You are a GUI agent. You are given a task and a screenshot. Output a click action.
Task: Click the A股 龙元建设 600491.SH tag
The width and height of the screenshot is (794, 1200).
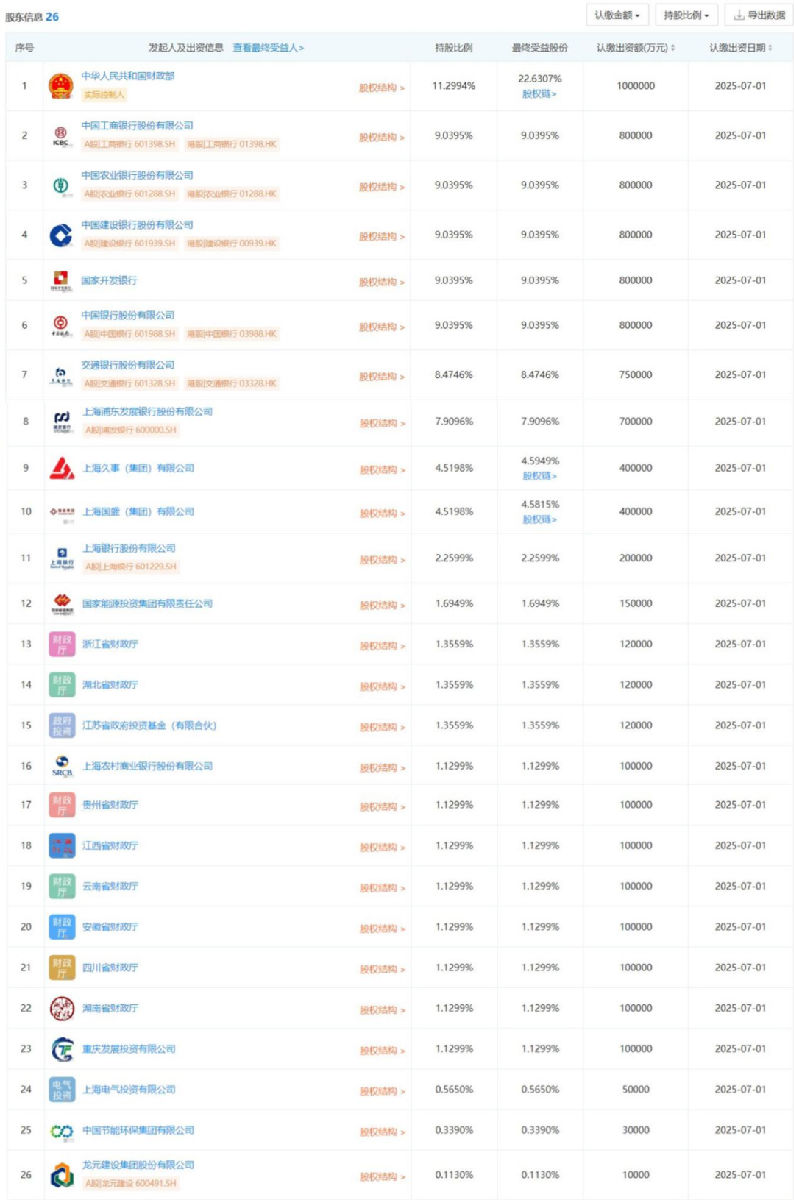tap(129, 1183)
